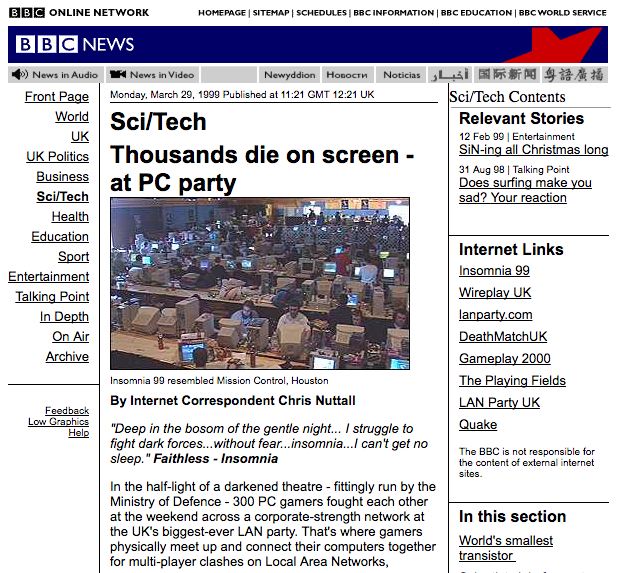
Task: Visit the DeathMatchUK external link
Action: tap(503, 337)
